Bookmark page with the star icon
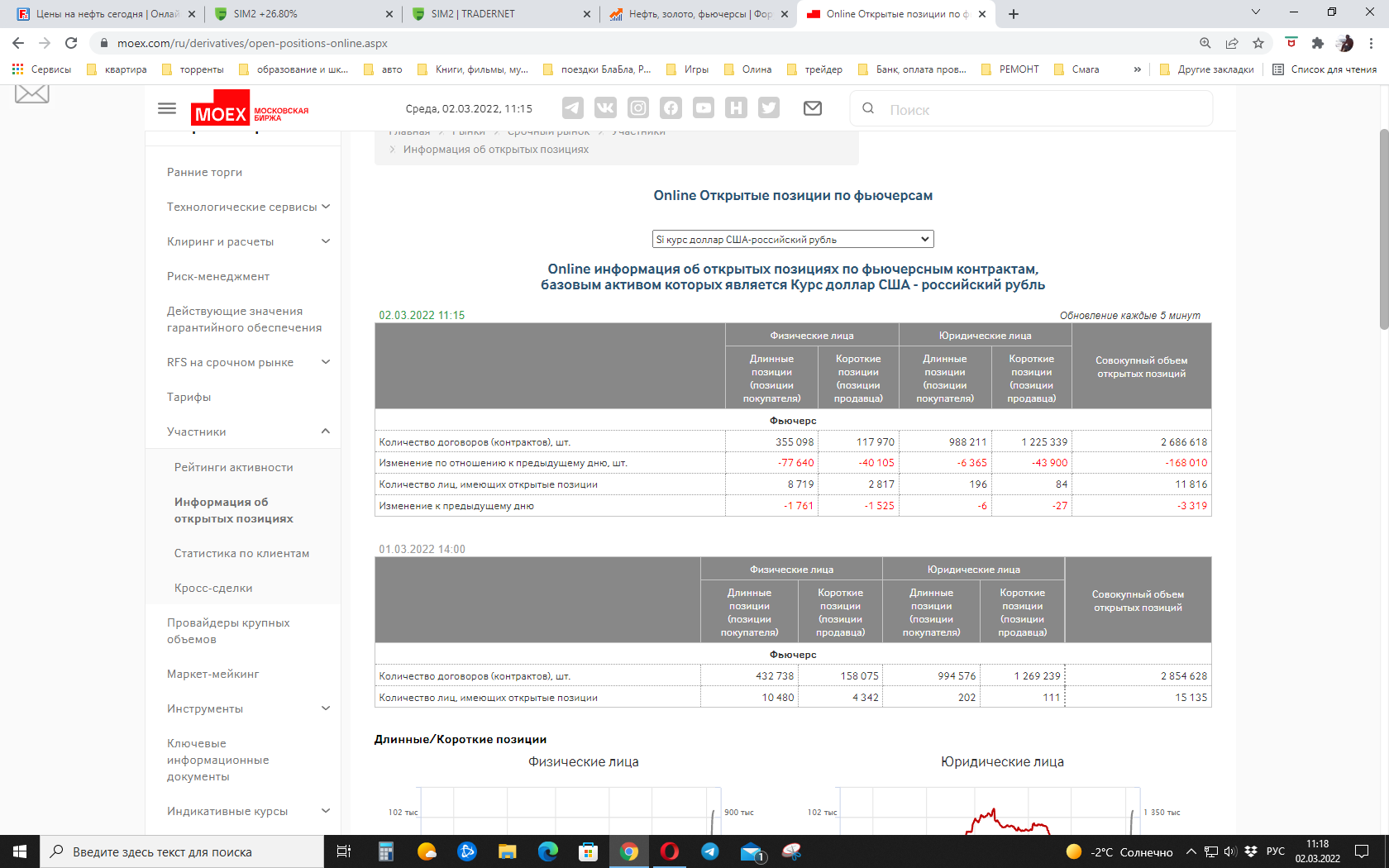The height and width of the screenshot is (868, 1389). pos(1258,43)
